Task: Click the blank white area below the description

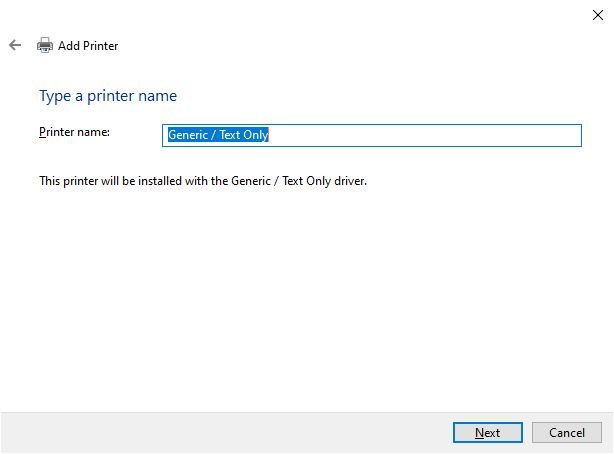Action: [x=307, y=298]
